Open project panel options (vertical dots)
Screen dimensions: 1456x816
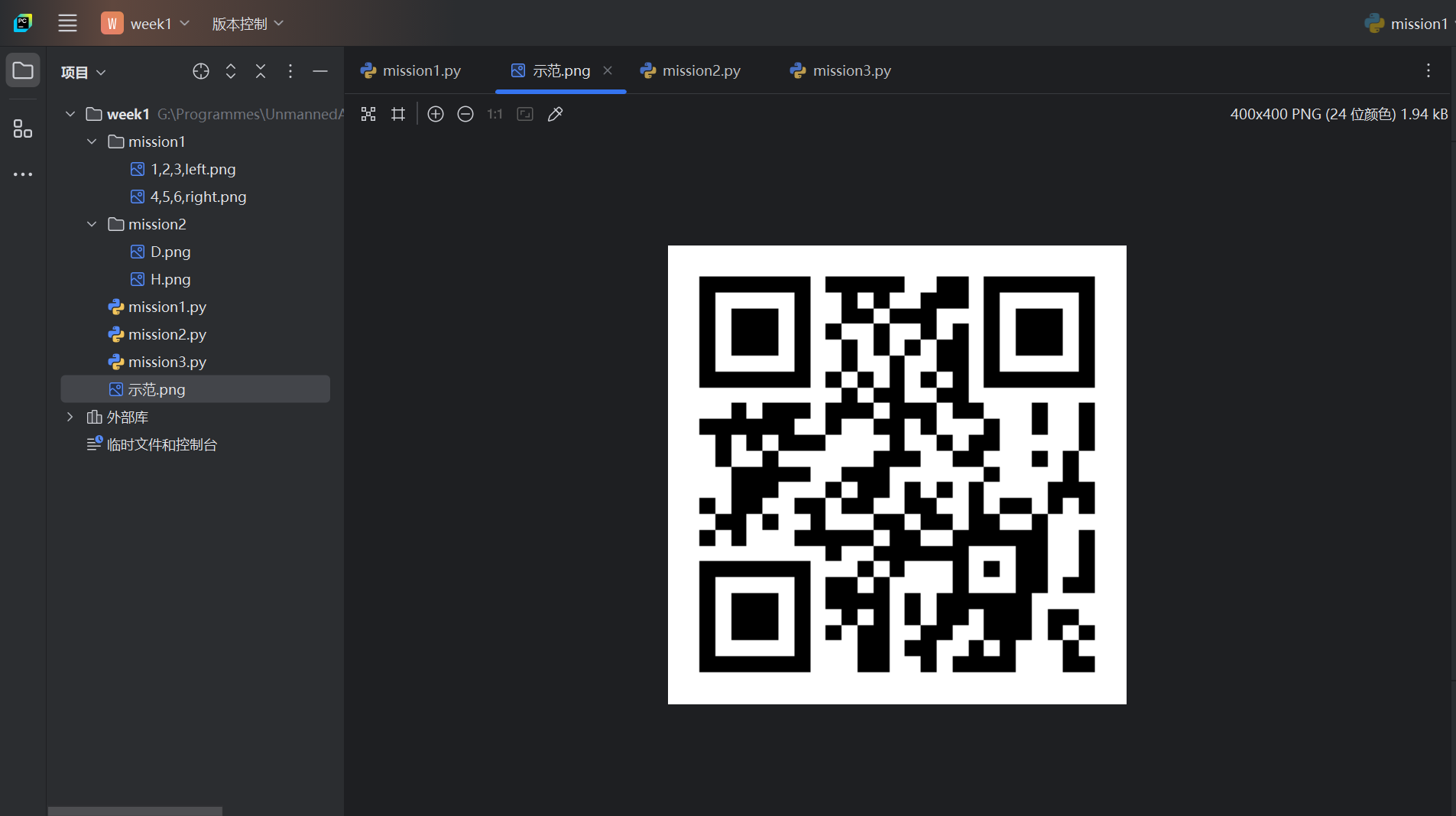pyautogui.click(x=290, y=71)
